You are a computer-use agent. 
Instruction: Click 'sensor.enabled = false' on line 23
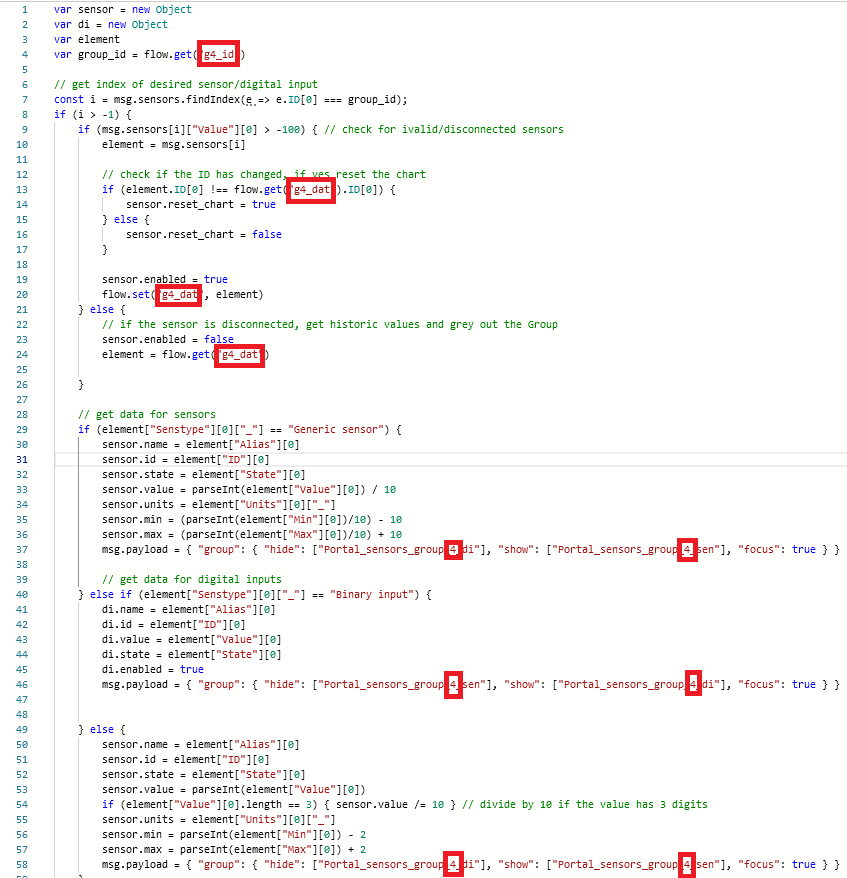[168, 339]
